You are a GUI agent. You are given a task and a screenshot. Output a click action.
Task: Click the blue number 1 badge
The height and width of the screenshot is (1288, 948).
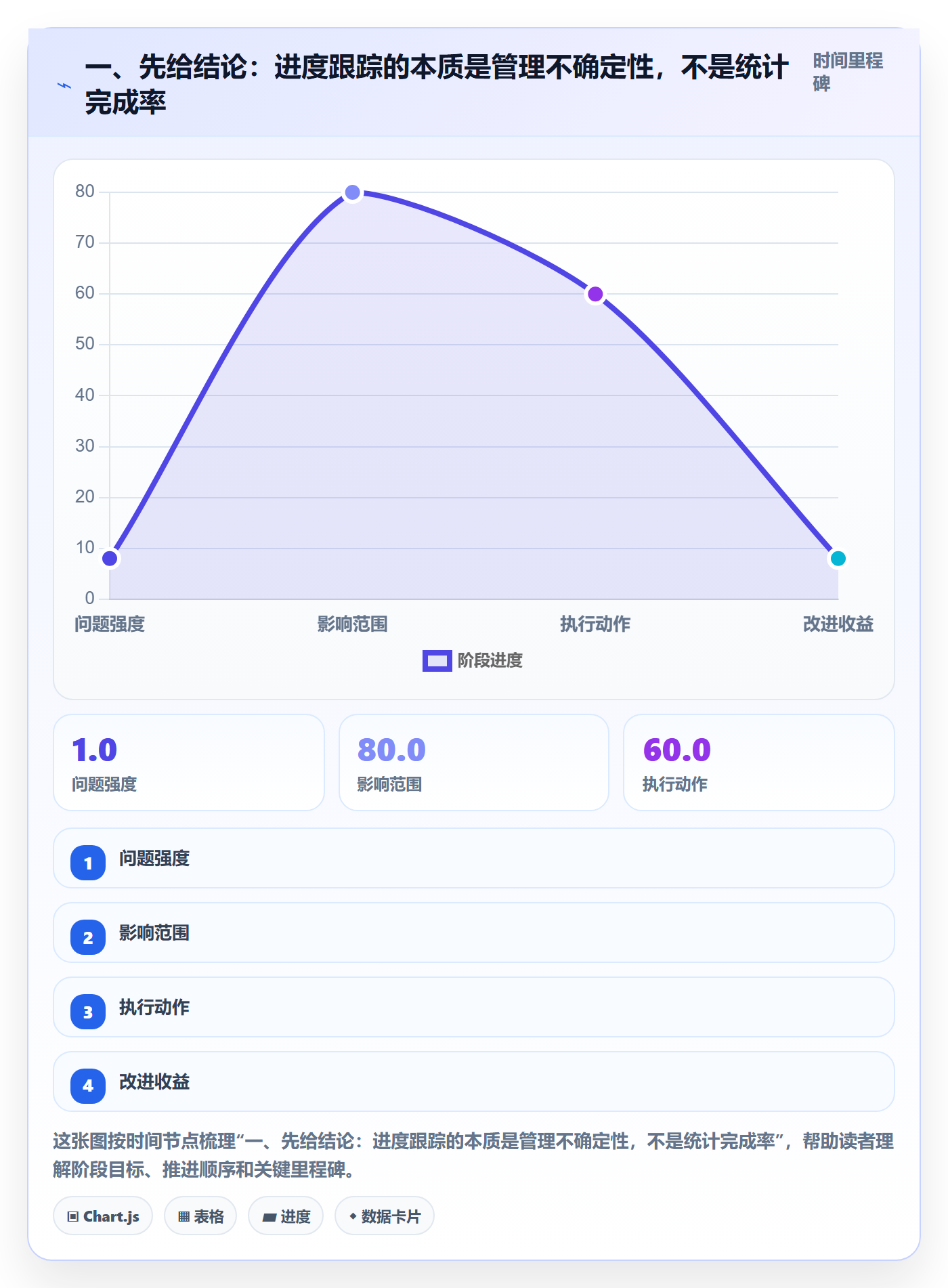pyautogui.click(x=88, y=863)
